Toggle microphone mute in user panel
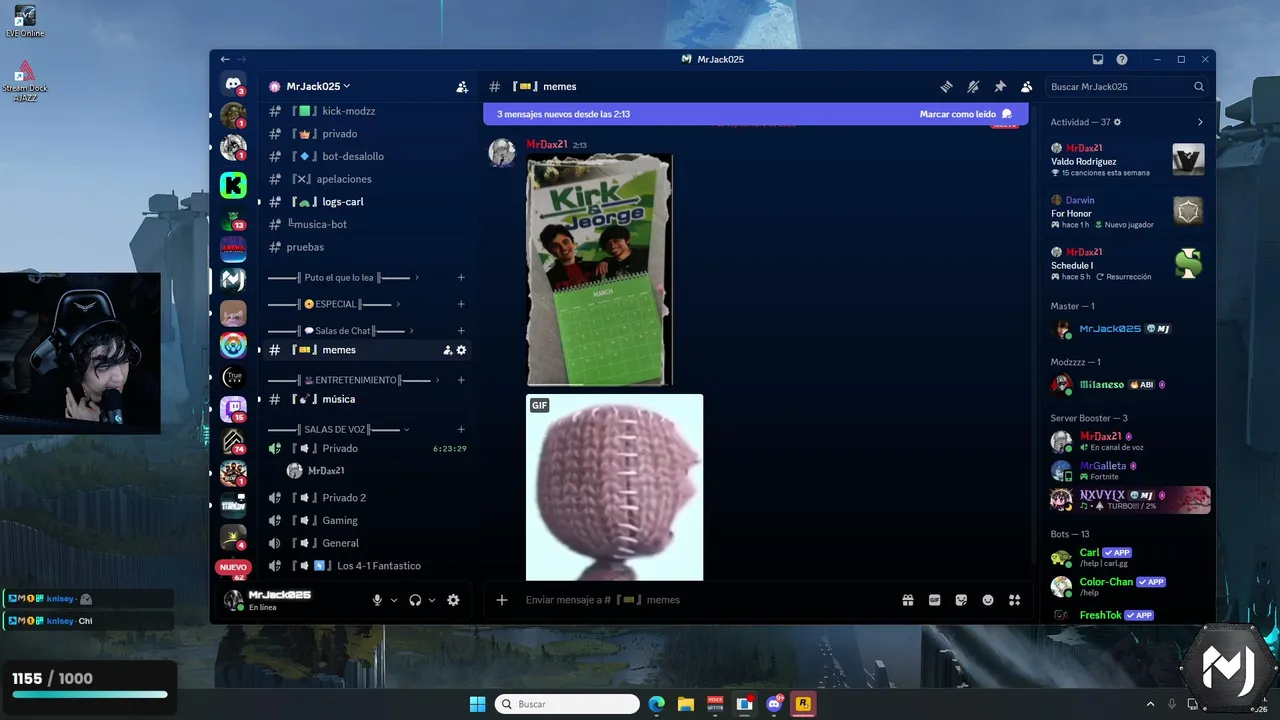 tap(377, 600)
